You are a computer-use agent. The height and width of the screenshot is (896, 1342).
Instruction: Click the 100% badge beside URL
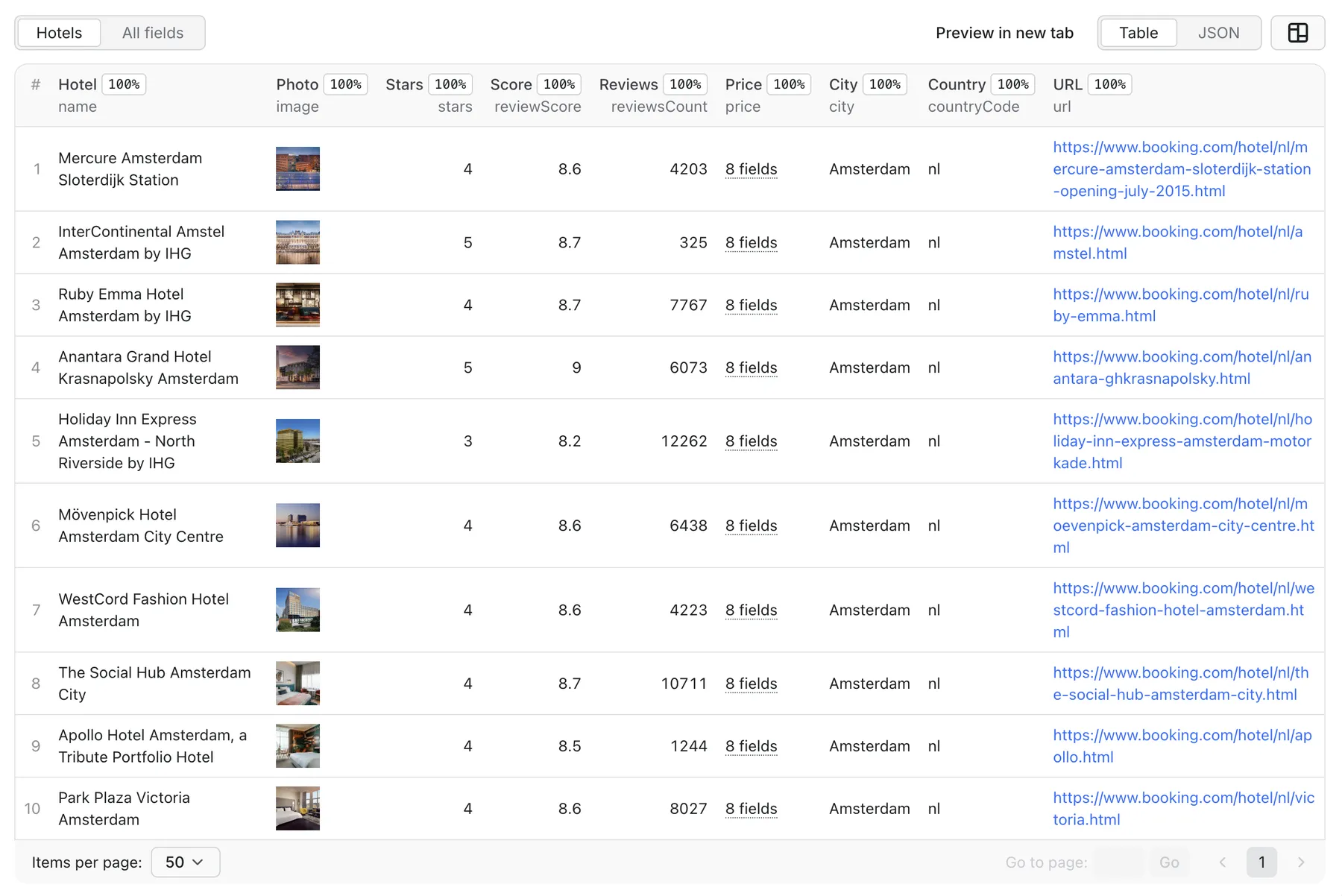click(x=1110, y=84)
